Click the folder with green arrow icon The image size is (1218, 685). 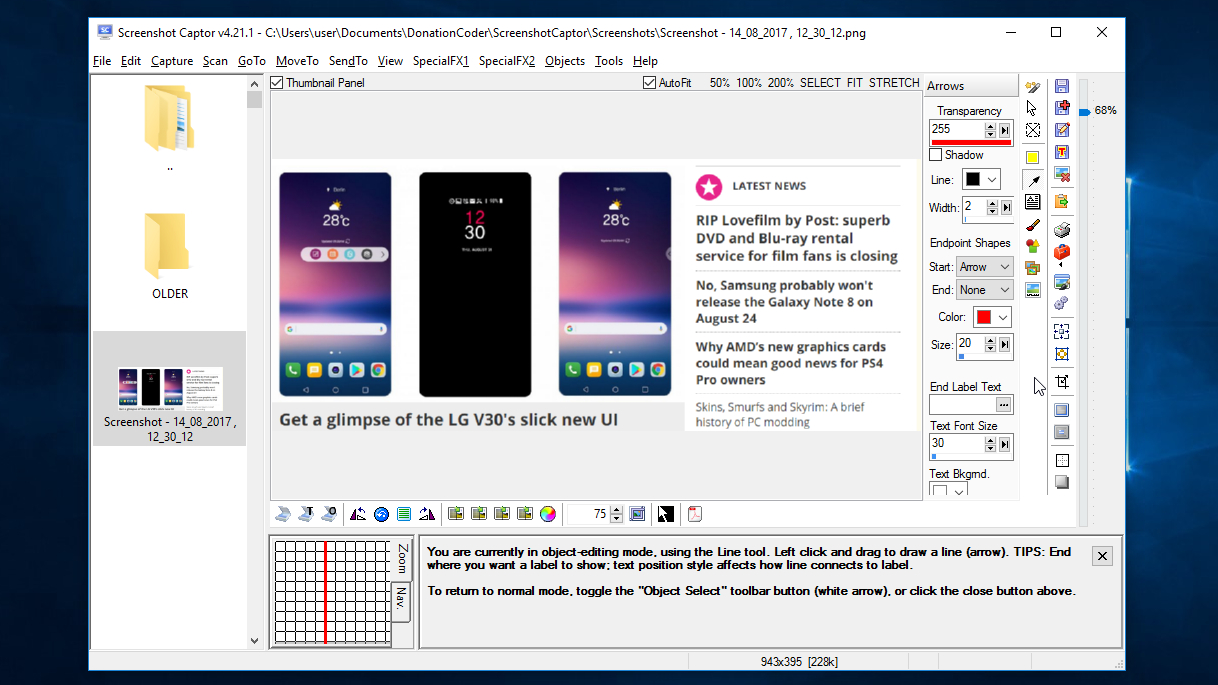[1062, 201]
